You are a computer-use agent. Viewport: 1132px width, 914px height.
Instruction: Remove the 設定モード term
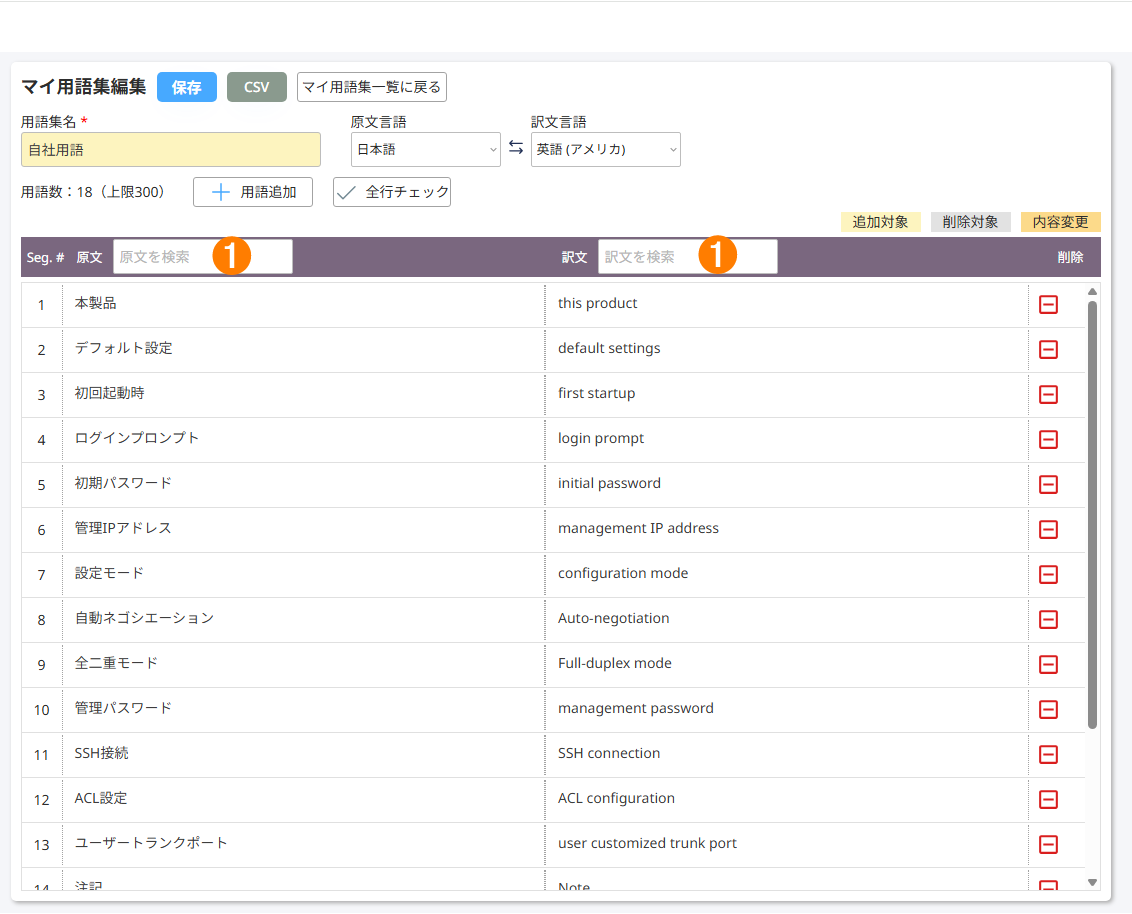(1048, 574)
